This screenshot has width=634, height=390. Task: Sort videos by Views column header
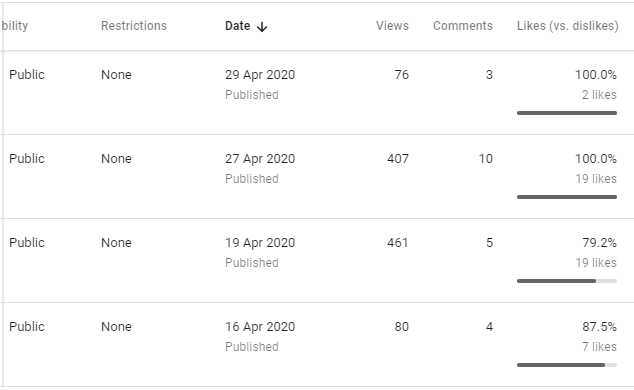[x=392, y=26]
